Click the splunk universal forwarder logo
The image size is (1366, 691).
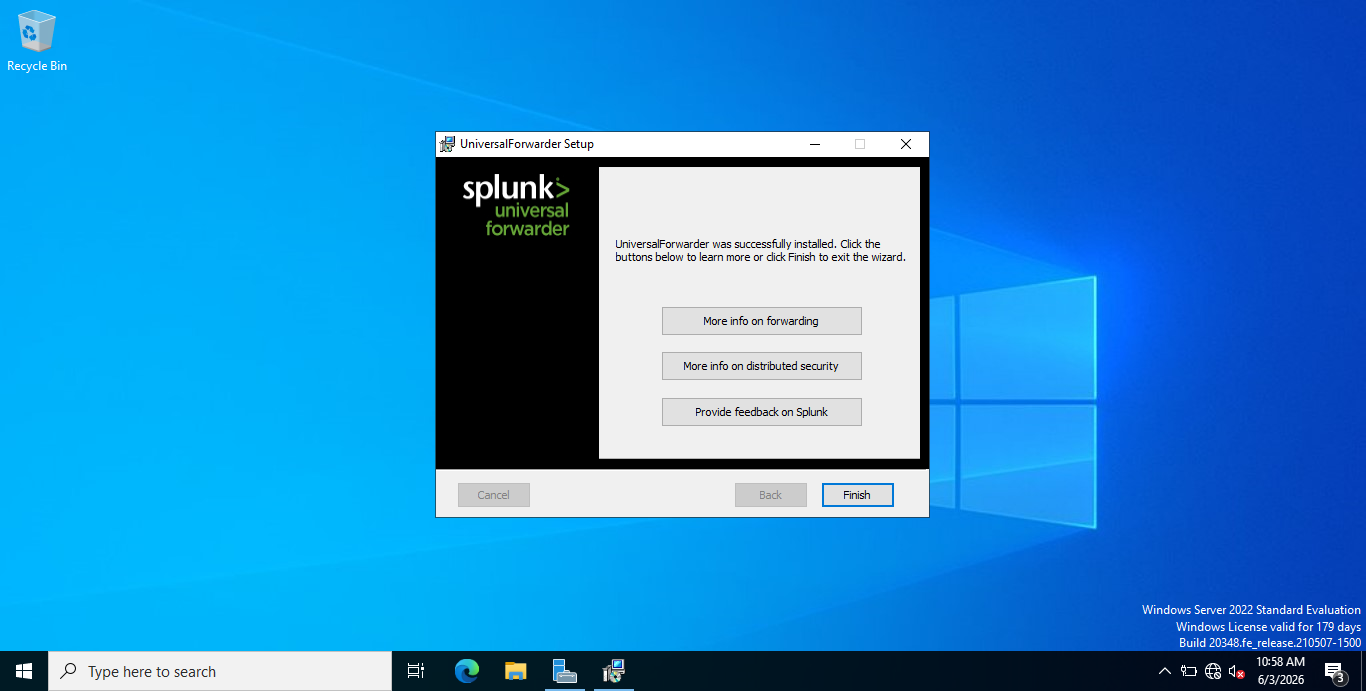pos(516,206)
